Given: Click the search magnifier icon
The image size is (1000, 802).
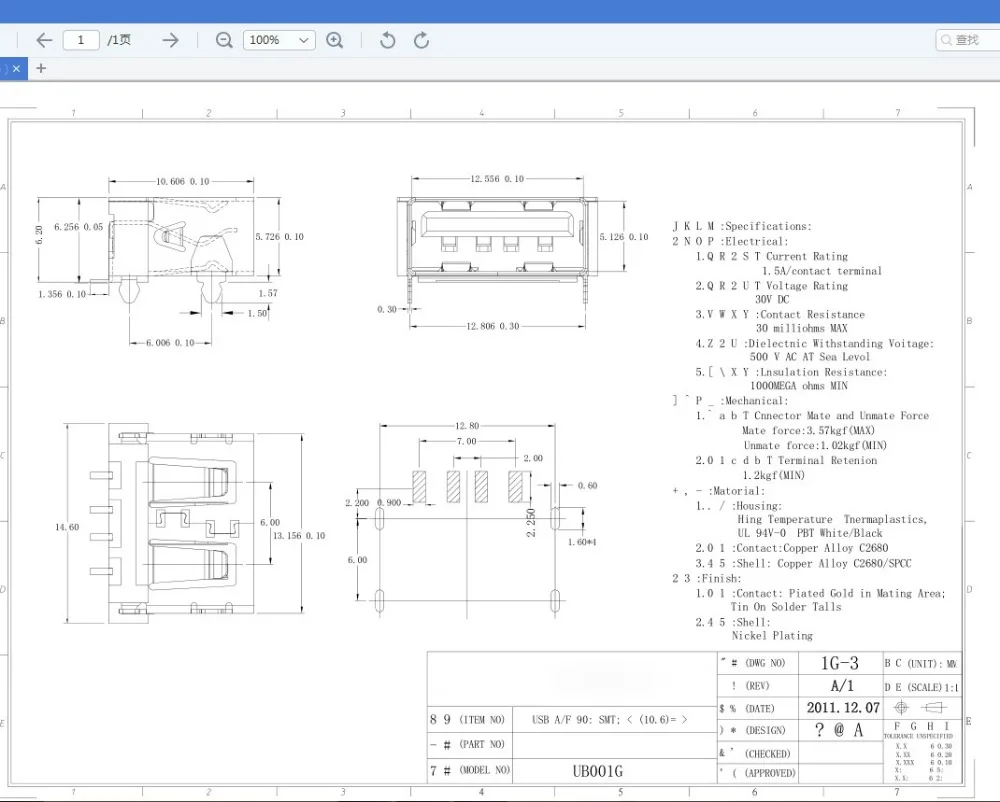Looking at the screenshot, I should click(x=946, y=40).
